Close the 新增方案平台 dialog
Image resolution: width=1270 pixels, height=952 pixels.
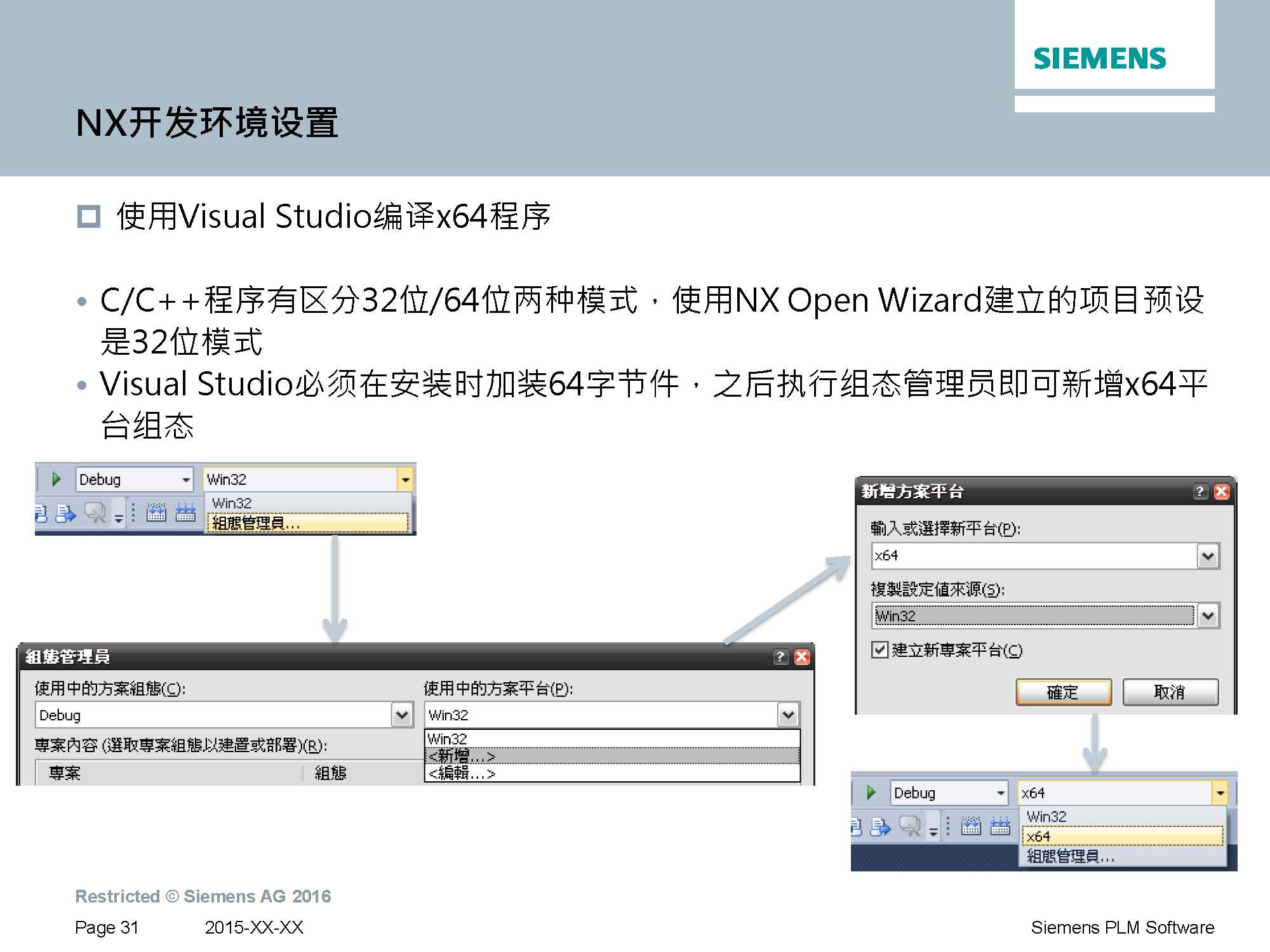(1222, 491)
